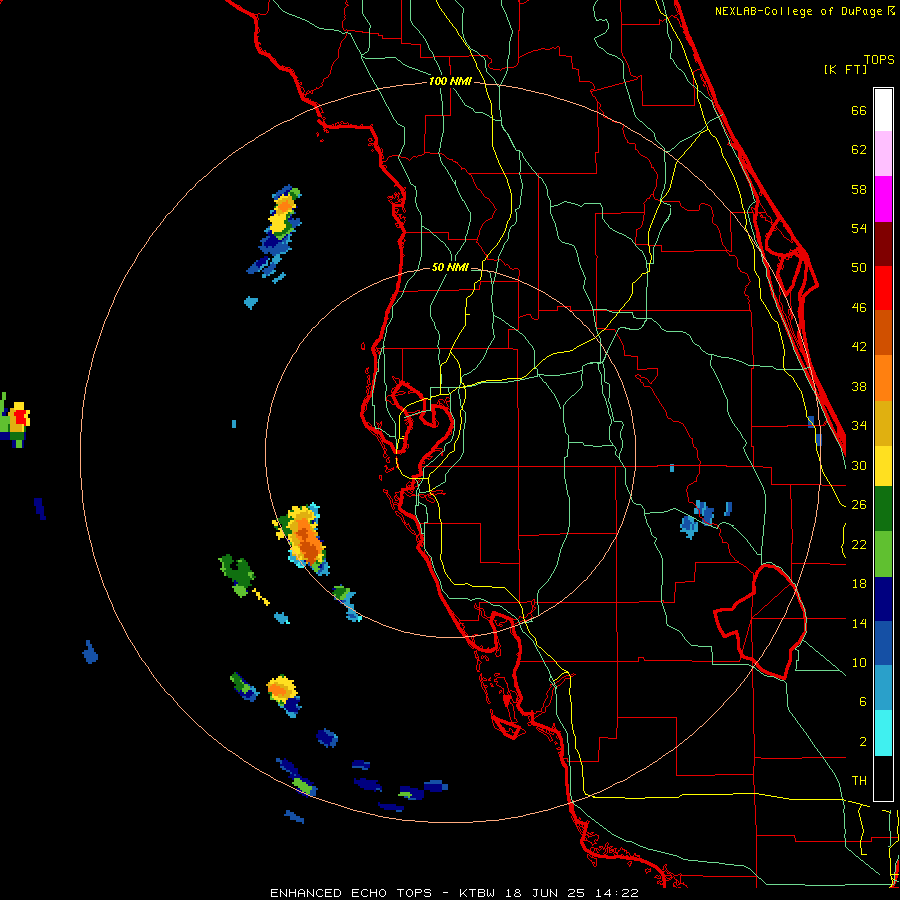Click the 50 NMI range ring label
900x900 pixels.
(x=450, y=267)
